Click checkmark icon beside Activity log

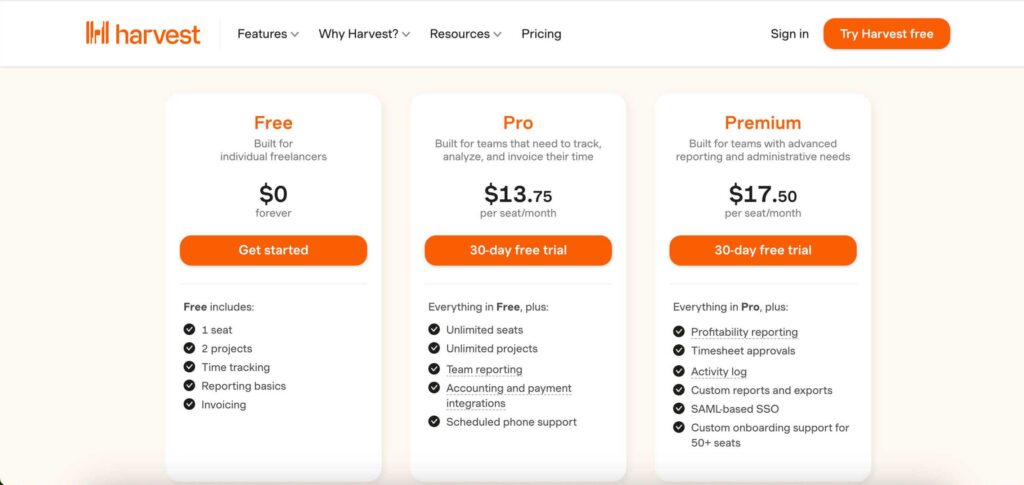click(679, 372)
